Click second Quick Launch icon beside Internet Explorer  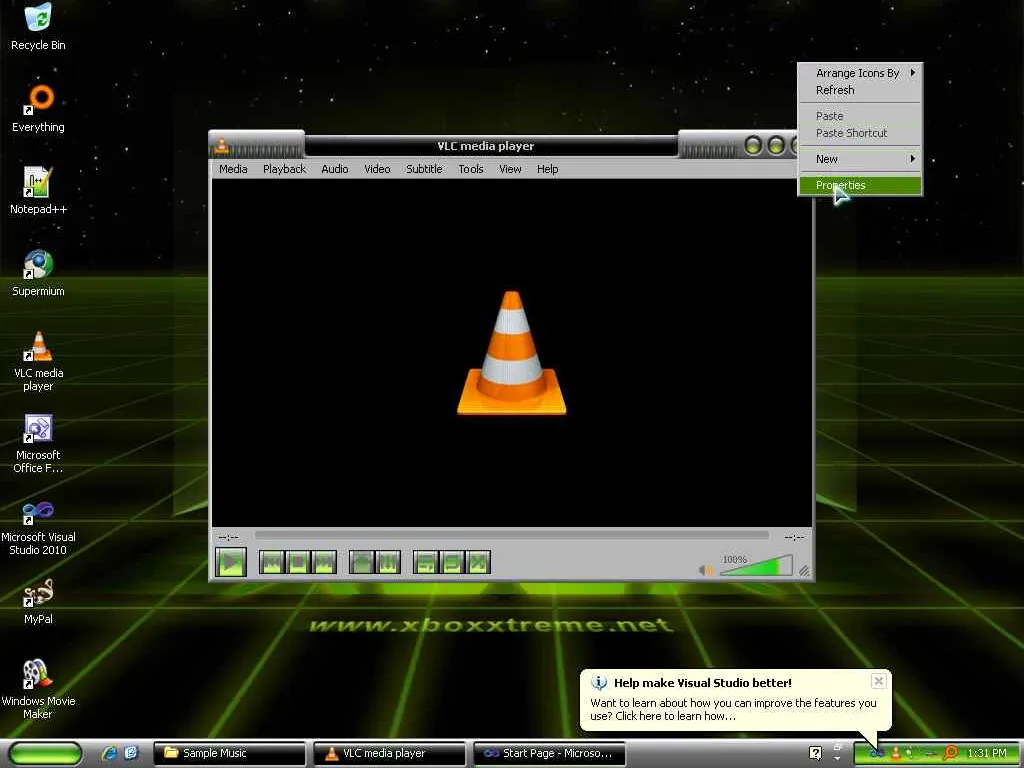(x=131, y=754)
